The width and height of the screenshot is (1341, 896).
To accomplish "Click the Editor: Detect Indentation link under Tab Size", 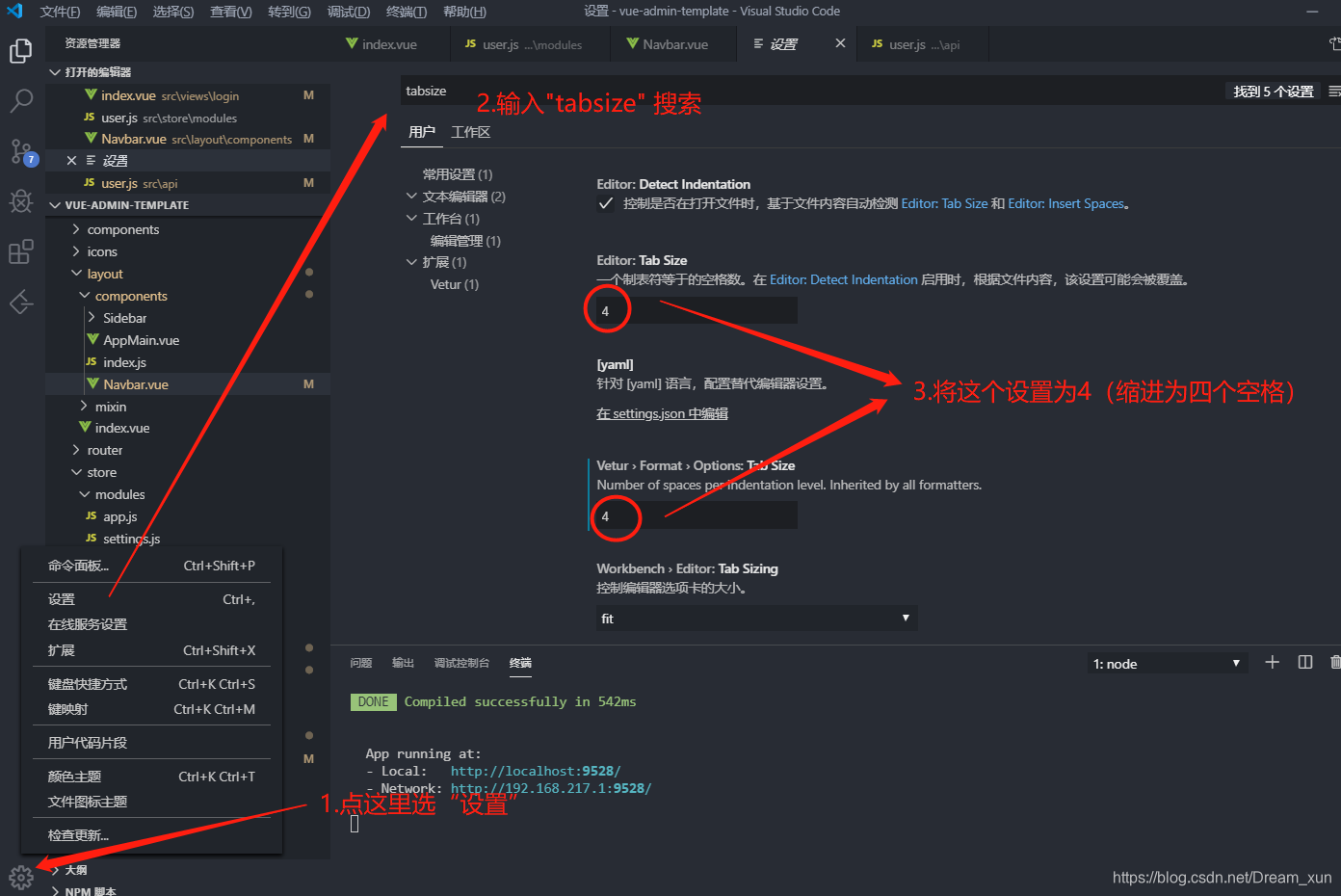I will [x=844, y=279].
